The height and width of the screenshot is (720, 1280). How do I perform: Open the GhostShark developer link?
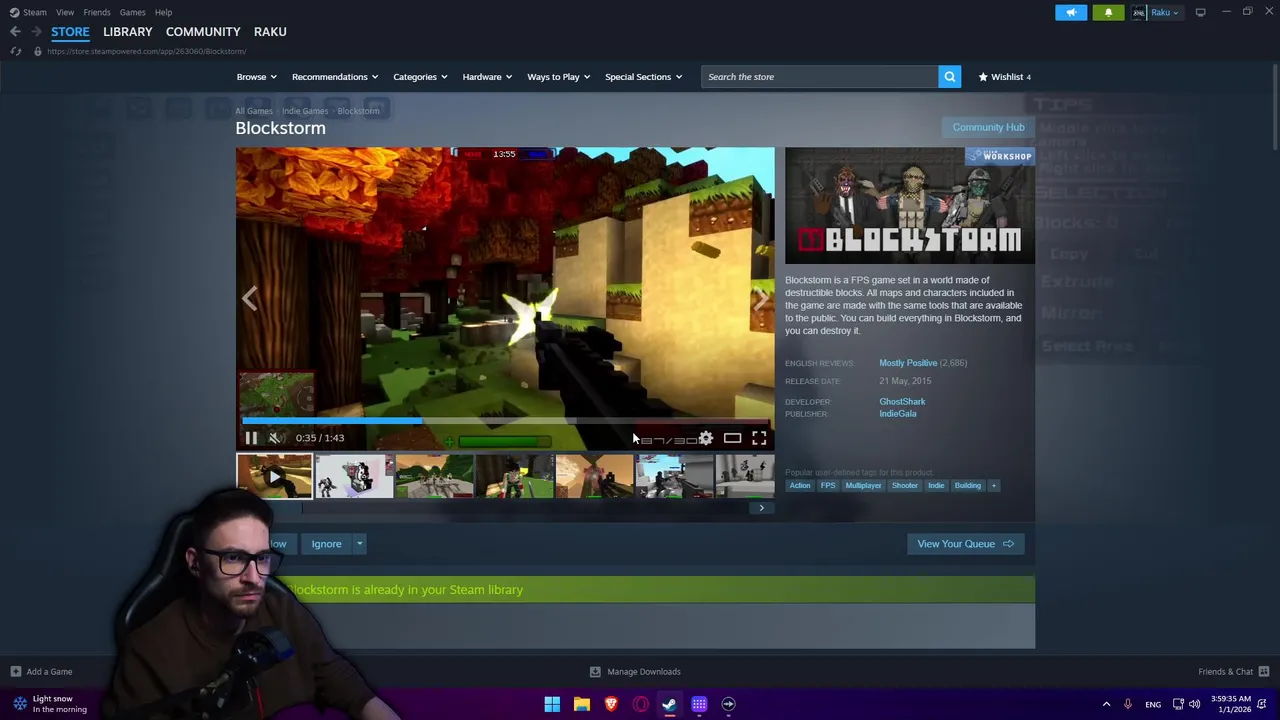pos(902,402)
